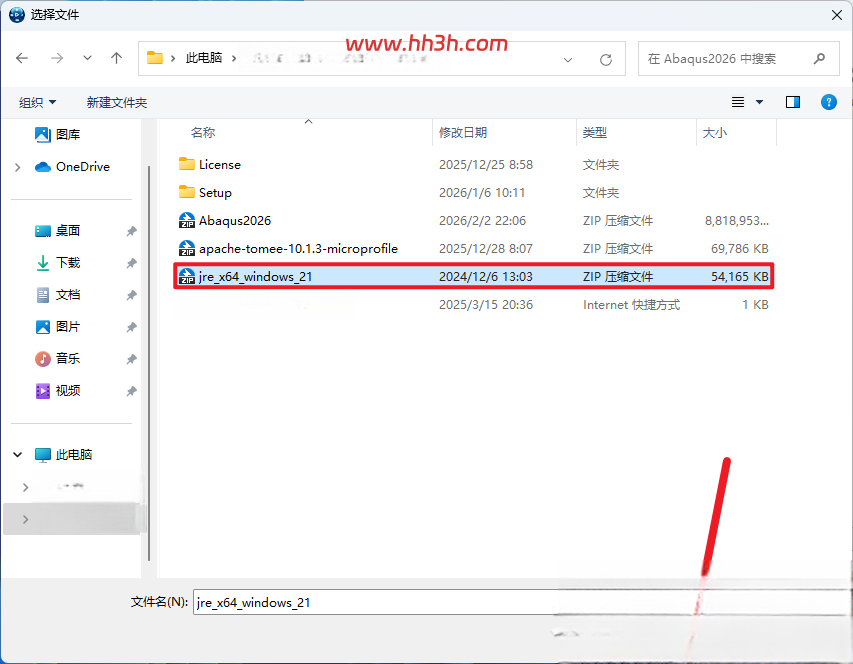853x664 pixels.
Task: Expand the address bar history dropdown
Action: [568, 59]
